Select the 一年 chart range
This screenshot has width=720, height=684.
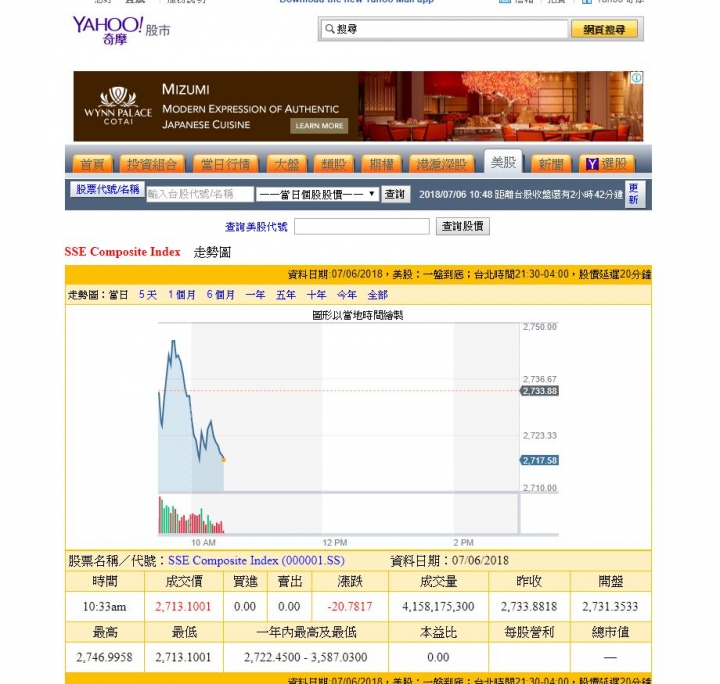(x=255, y=295)
